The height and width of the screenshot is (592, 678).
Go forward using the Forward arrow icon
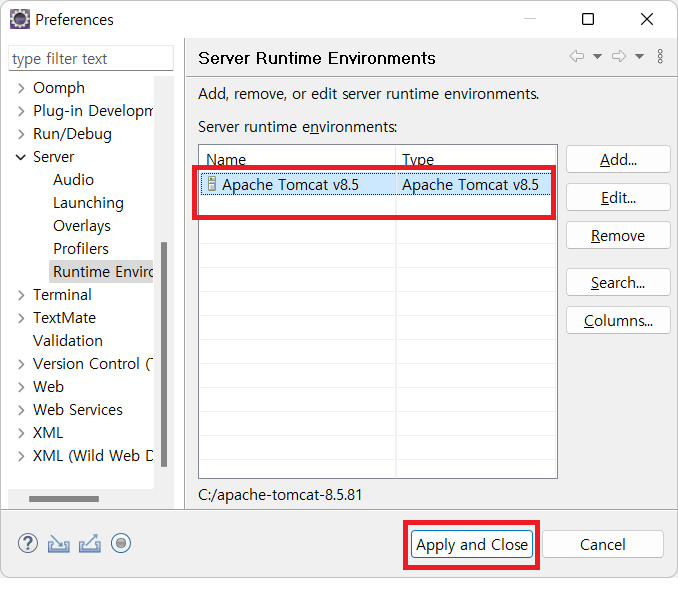[619, 56]
